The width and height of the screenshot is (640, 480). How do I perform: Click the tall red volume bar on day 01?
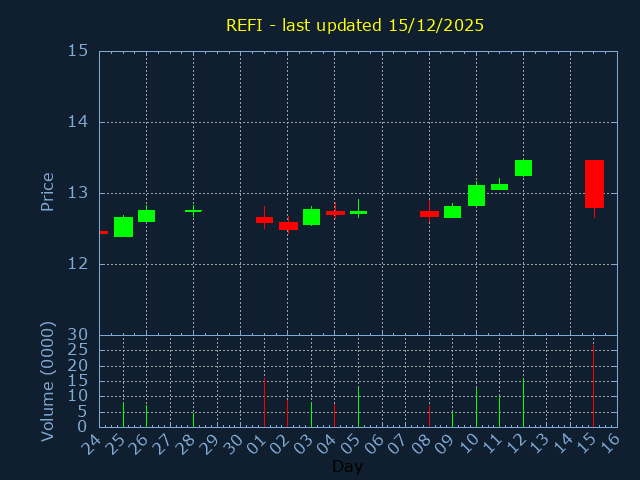click(x=264, y=402)
